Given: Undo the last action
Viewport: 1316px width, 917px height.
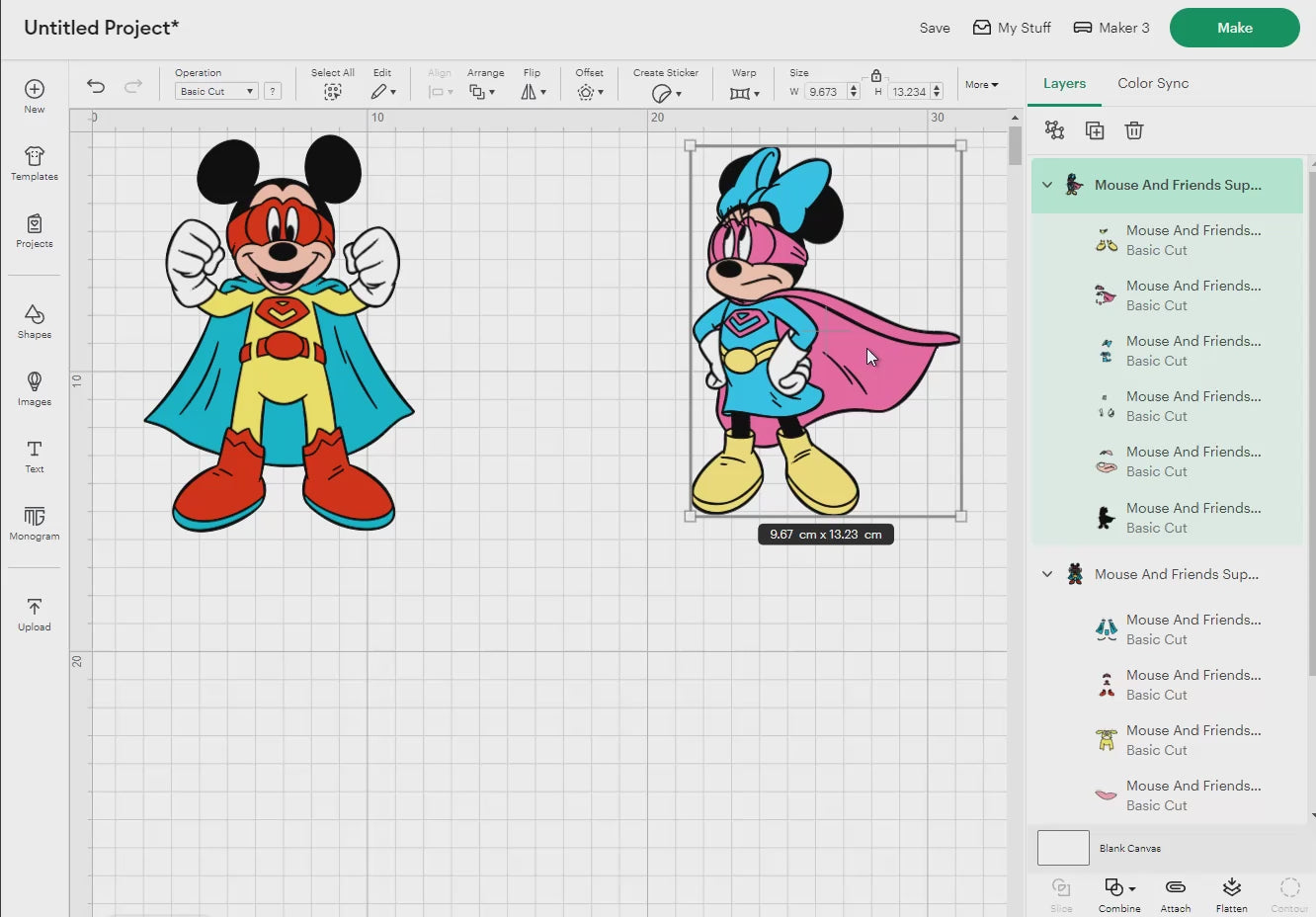Looking at the screenshot, I should pos(96,87).
